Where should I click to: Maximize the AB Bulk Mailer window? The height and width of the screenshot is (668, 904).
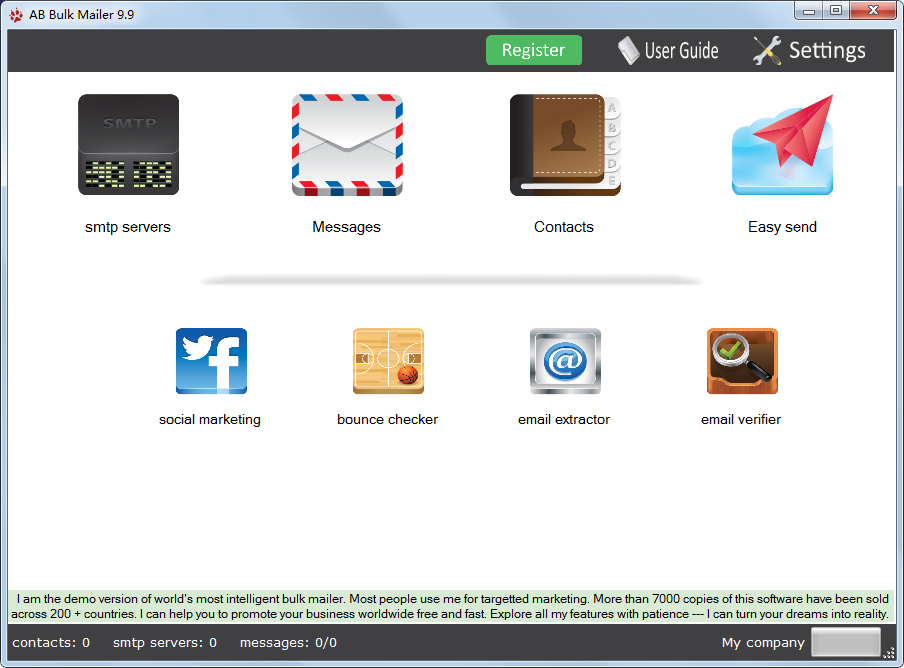coord(835,10)
